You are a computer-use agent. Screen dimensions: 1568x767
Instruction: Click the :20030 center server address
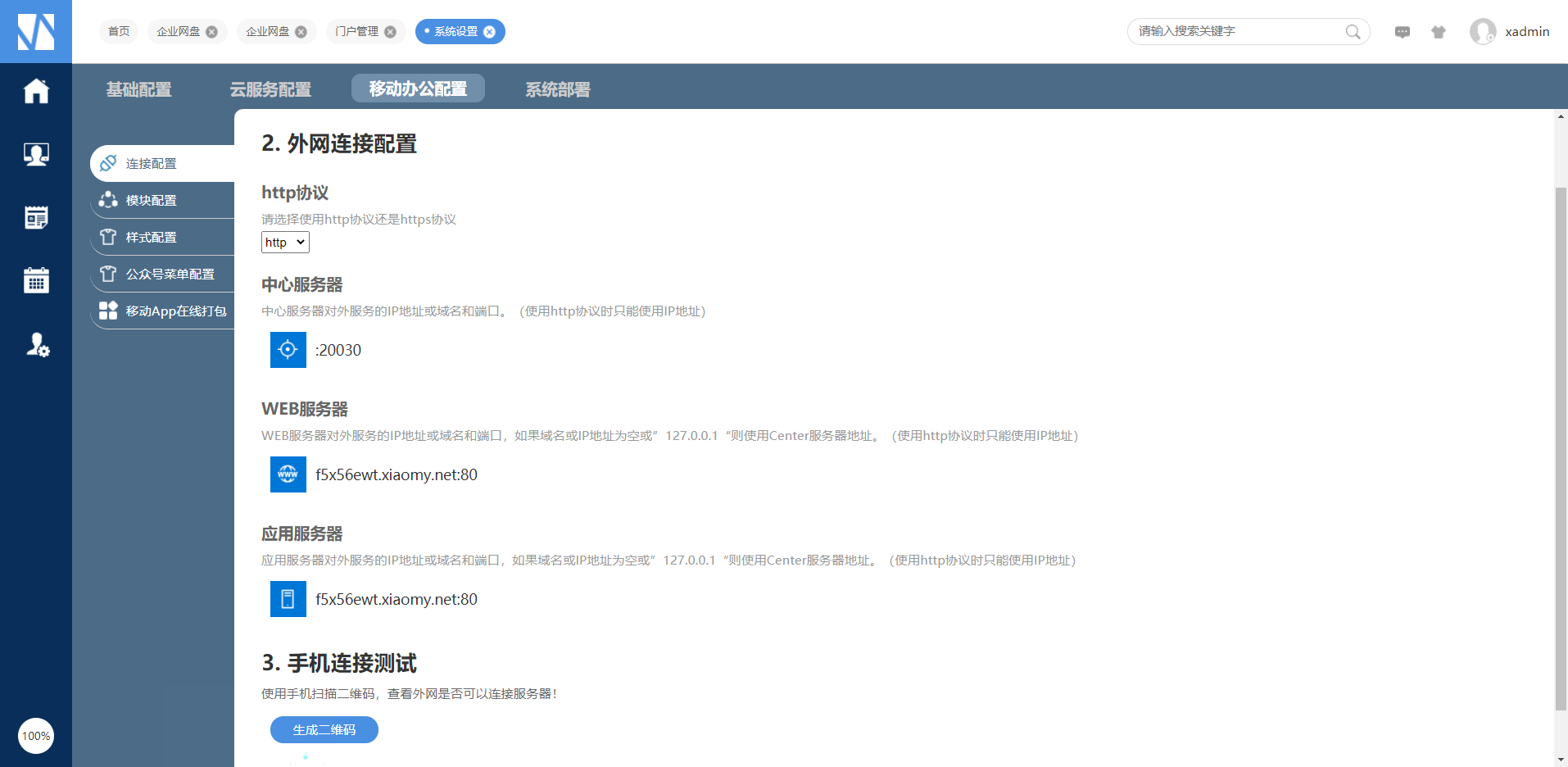pos(338,350)
